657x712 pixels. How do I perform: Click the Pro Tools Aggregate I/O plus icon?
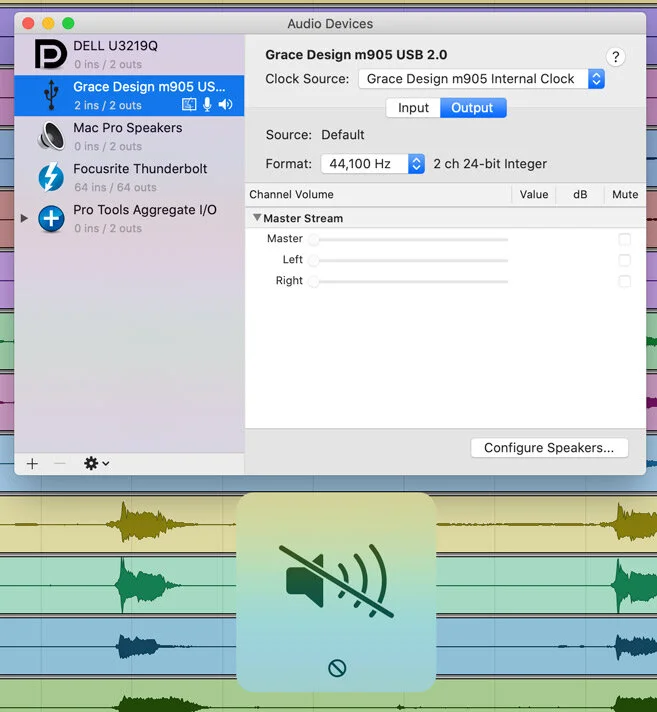coord(51,218)
